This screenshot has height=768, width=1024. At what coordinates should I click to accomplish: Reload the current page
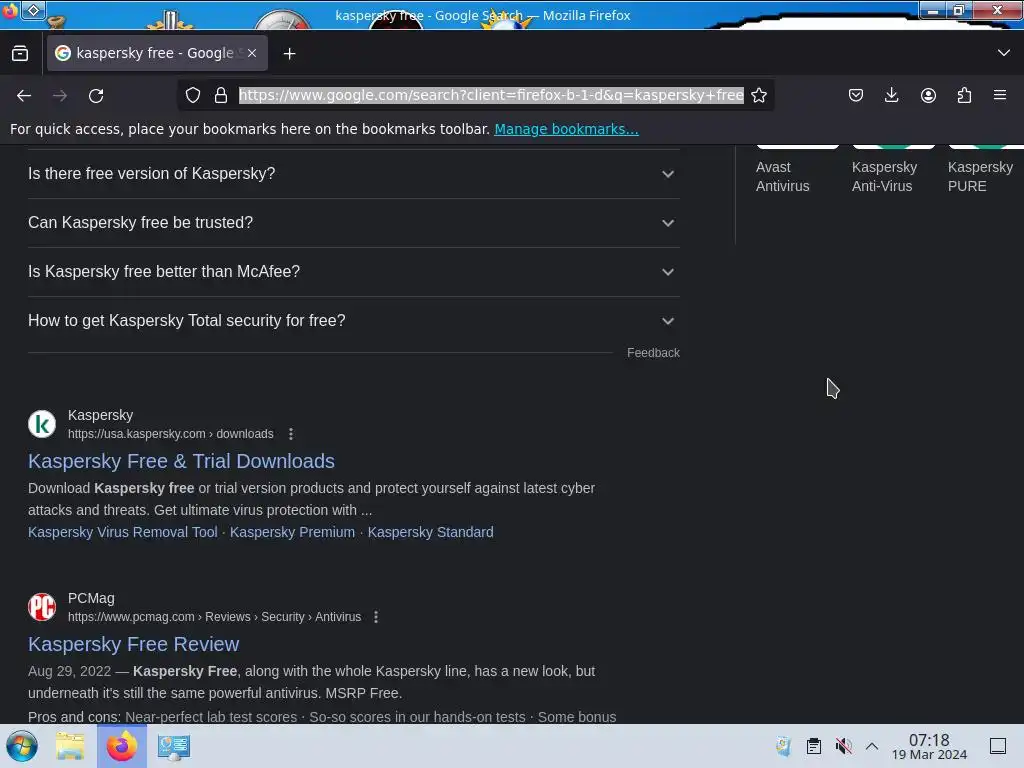tap(96, 96)
